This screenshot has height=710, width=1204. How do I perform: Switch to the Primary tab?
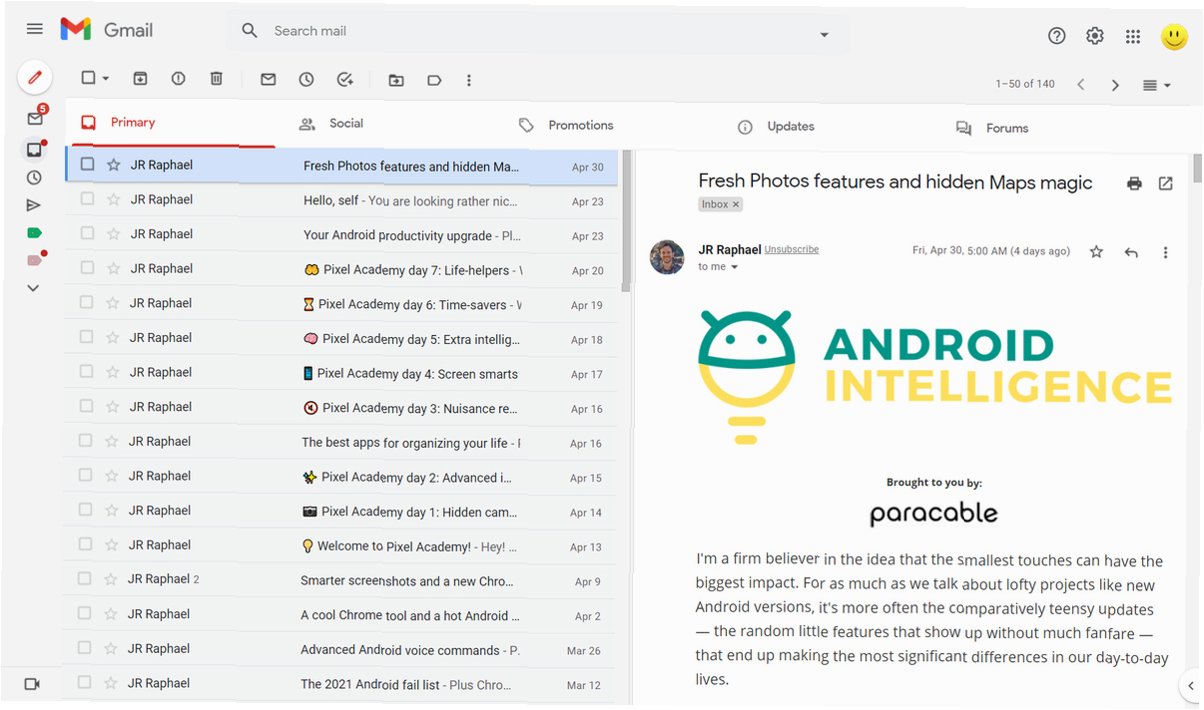(170, 123)
